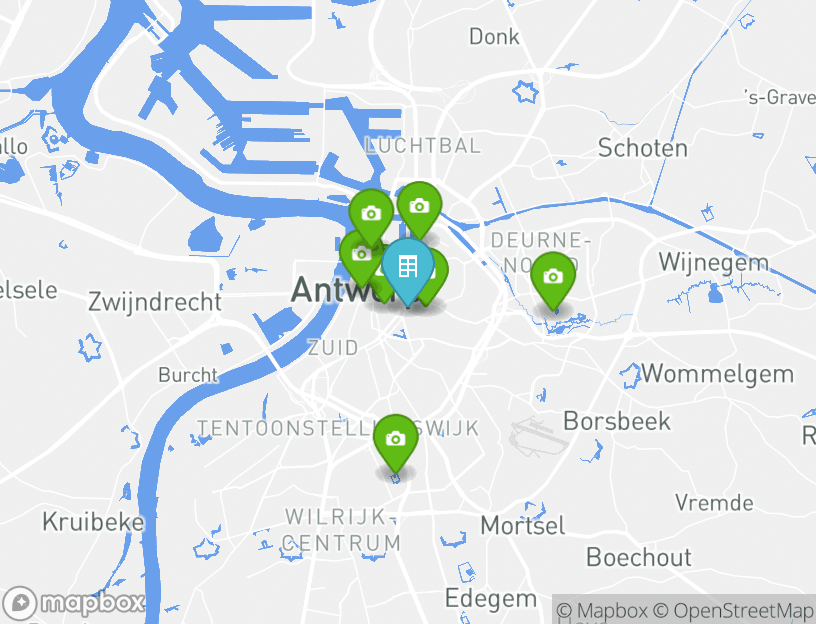Select the Wommelgem label on the map

(718, 374)
